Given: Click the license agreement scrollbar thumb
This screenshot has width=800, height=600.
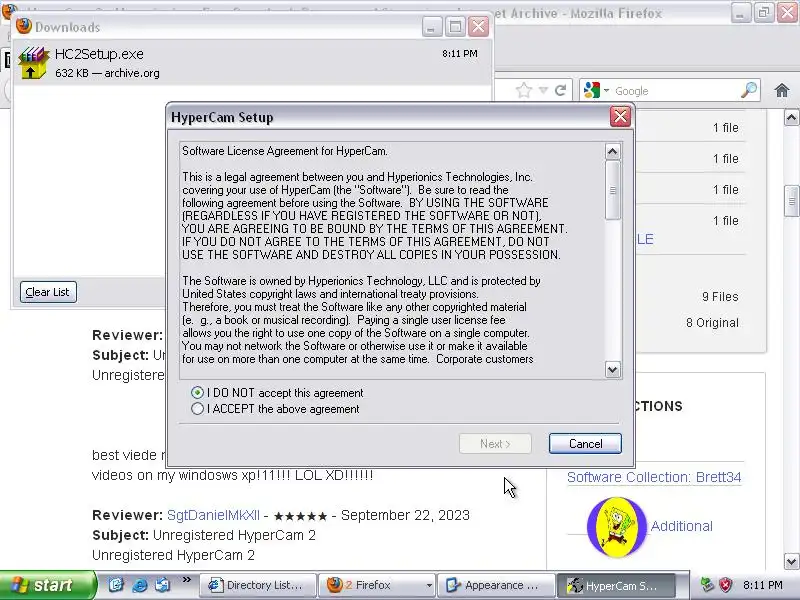Looking at the screenshot, I should coord(612,190).
